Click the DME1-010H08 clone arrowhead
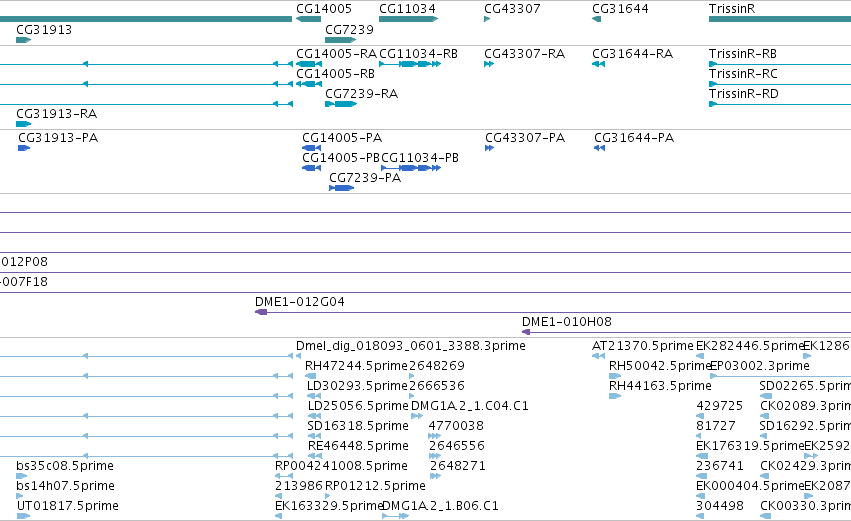The image size is (851, 521). [x=526, y=332]
